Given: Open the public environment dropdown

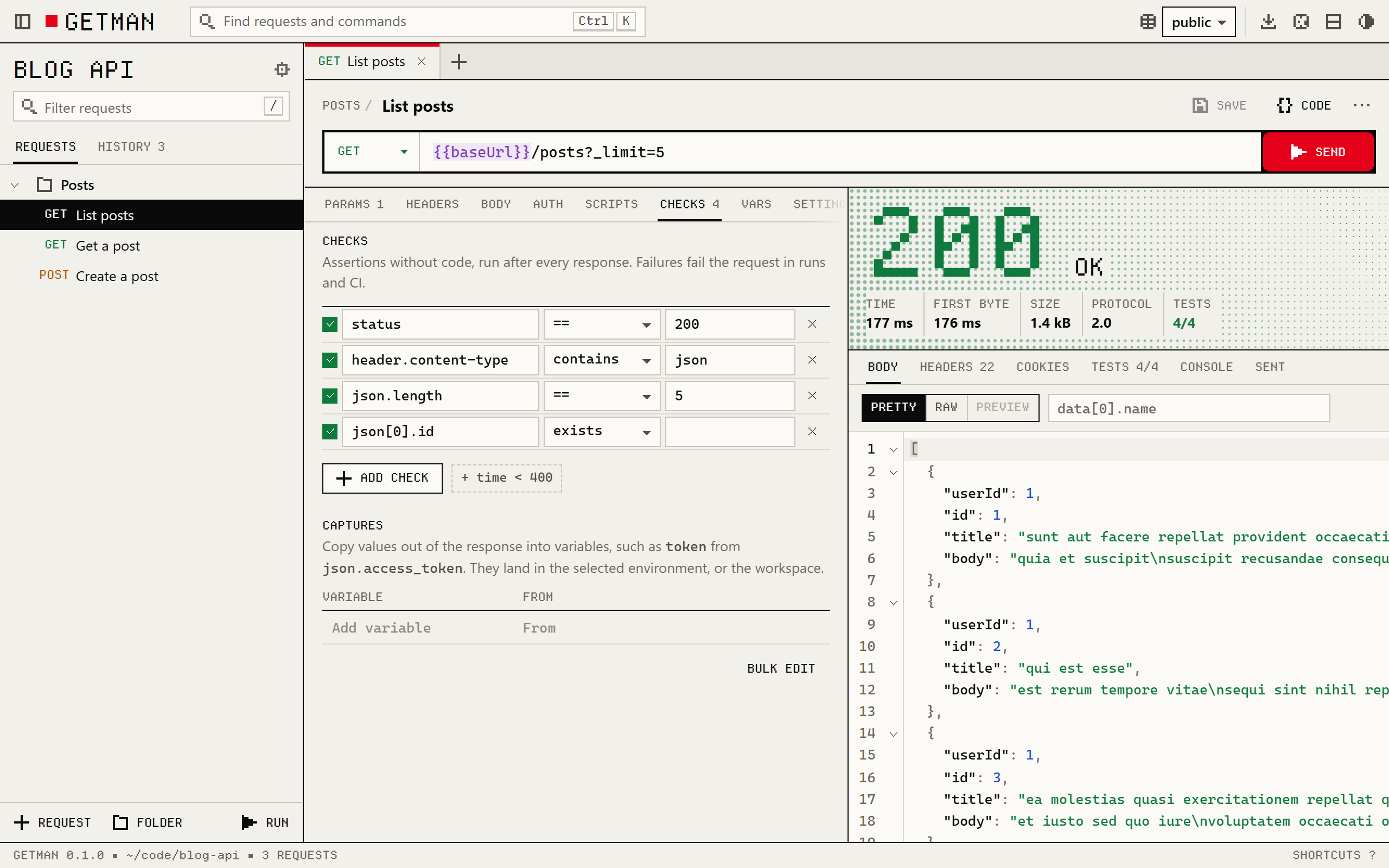Looking at the screenshot, I should coord(1199,22).
